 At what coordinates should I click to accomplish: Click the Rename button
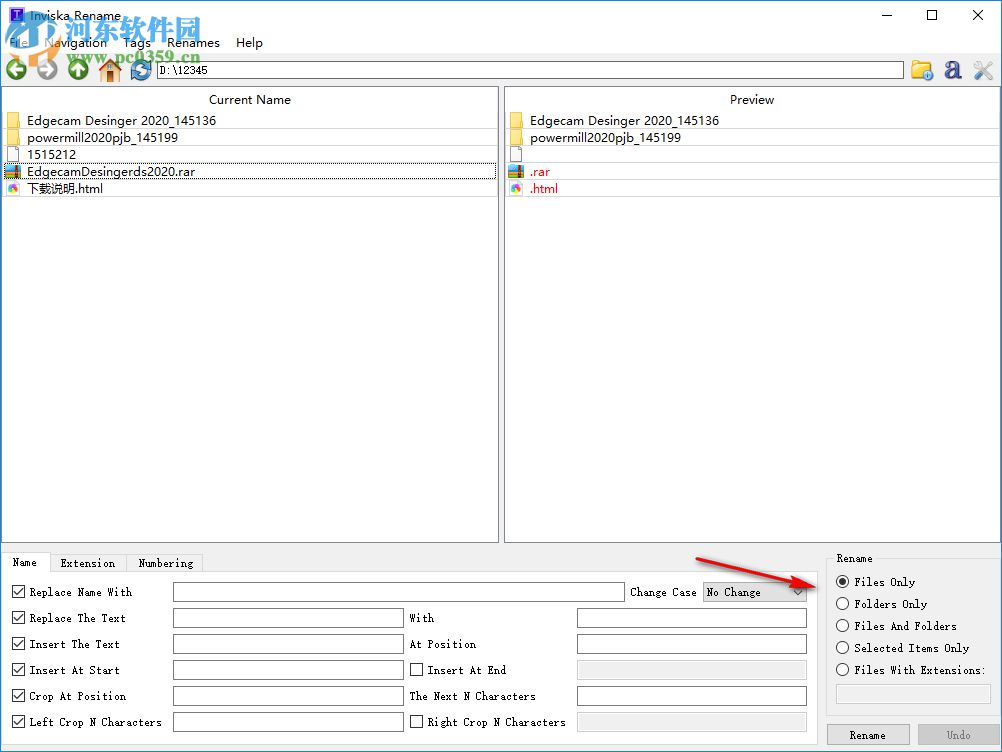[x=868, y=735]
